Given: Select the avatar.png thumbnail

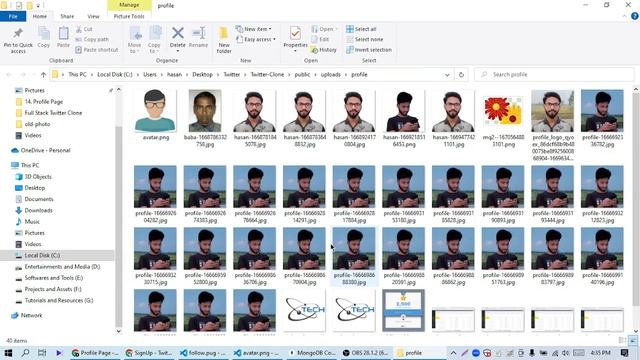Looking at the screenshot, I should [x=155, y=111].
